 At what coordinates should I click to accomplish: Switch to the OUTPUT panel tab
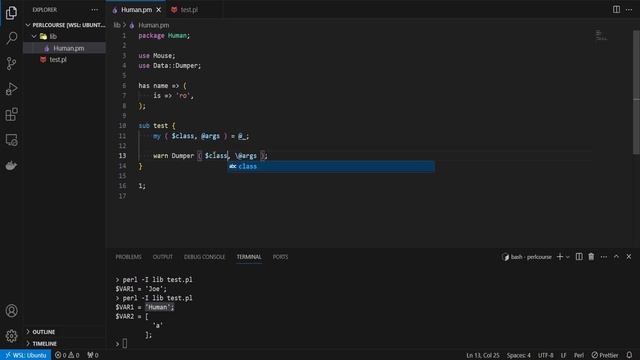(162, 257)
